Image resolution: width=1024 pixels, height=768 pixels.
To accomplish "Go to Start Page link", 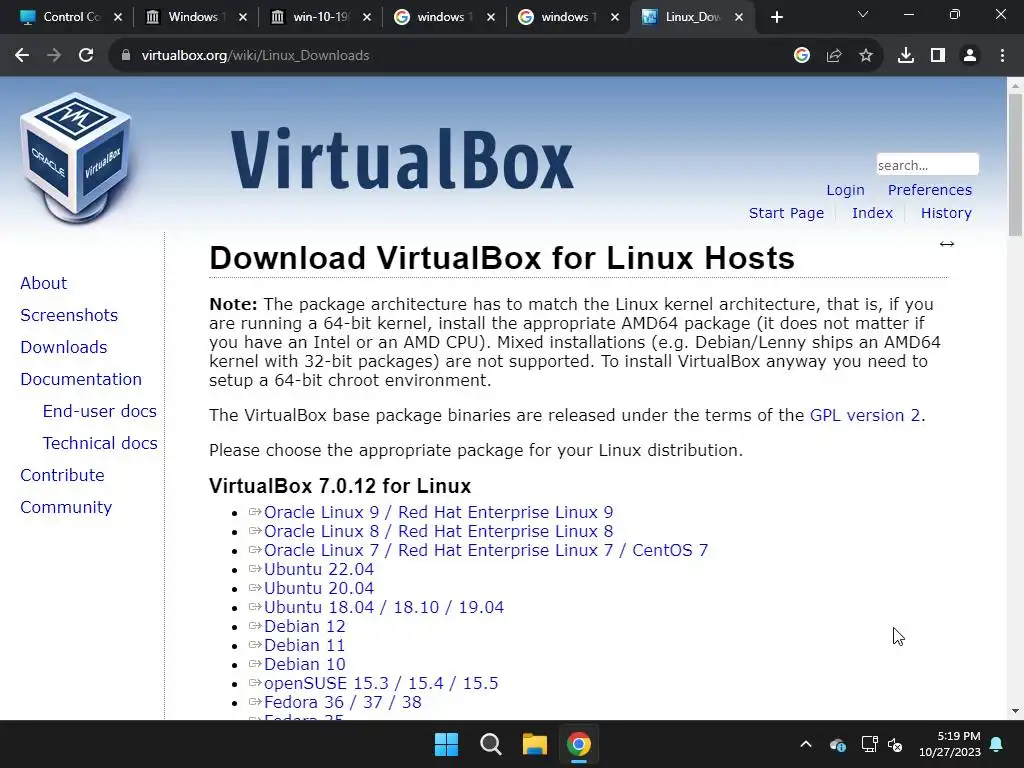I will click(x=786, y=213).
